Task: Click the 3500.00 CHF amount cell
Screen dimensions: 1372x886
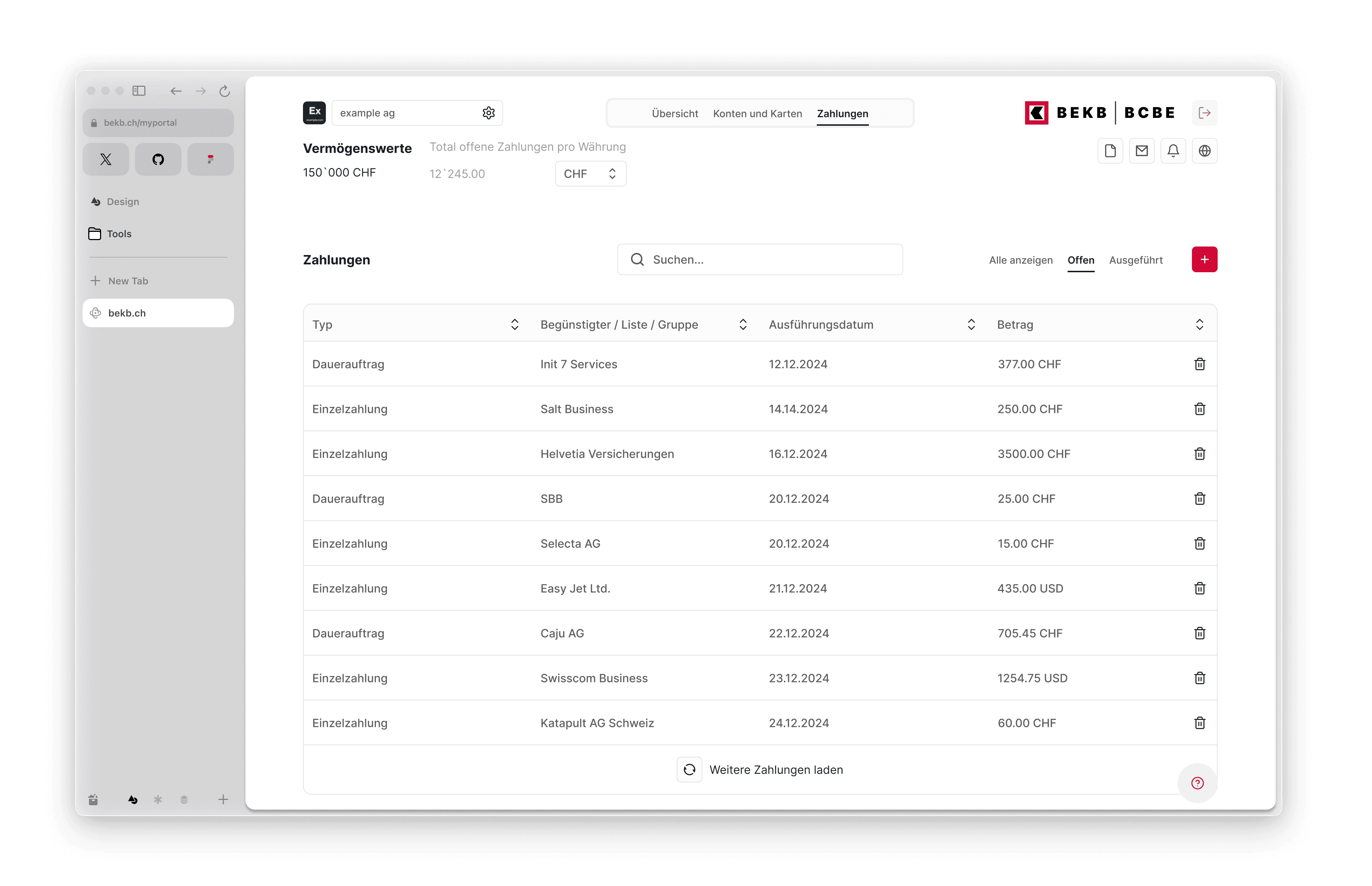Action: coord(1033,454)
